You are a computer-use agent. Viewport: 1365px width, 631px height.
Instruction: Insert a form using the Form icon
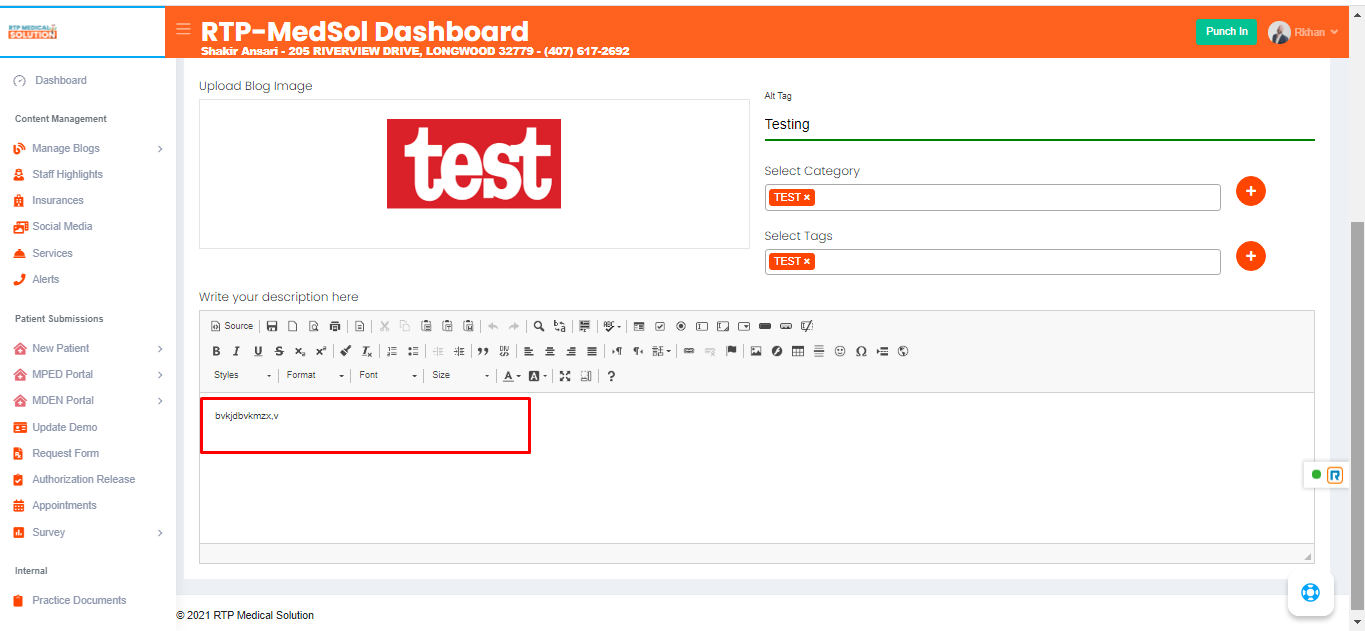tap(639, 326)
